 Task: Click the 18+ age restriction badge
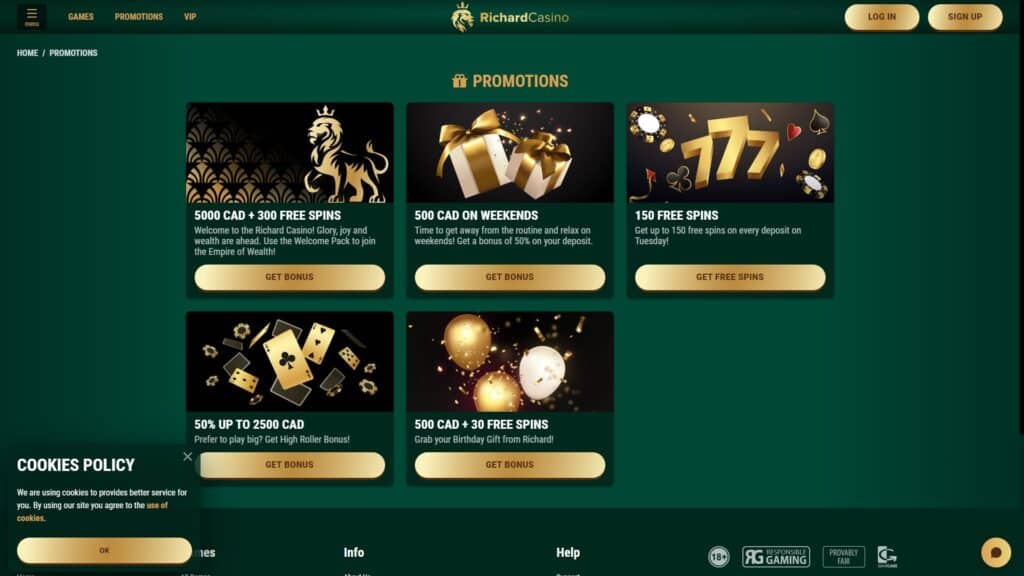(x=718, y=556)
